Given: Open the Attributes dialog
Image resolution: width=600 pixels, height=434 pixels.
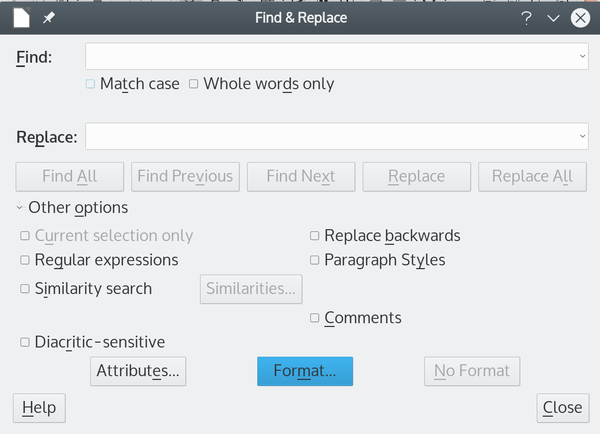Looking at the screenshot, I should [138, 371].
